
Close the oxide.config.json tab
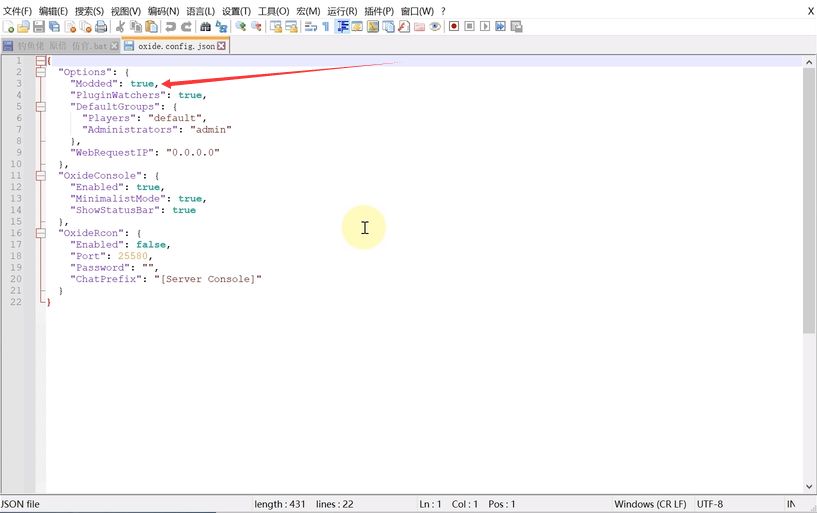[222, 46]
